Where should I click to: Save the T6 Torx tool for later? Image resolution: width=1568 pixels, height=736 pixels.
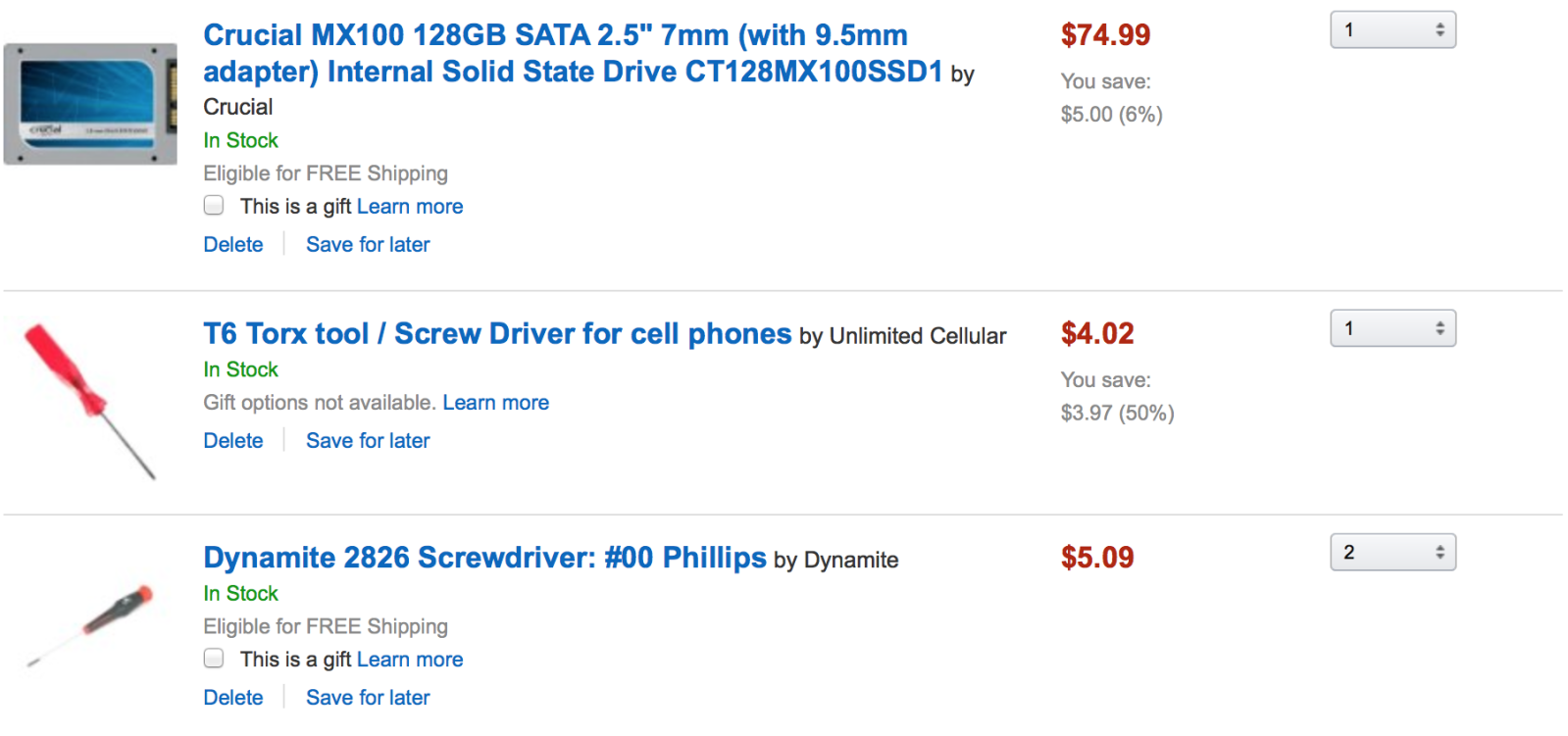[368, 441]
